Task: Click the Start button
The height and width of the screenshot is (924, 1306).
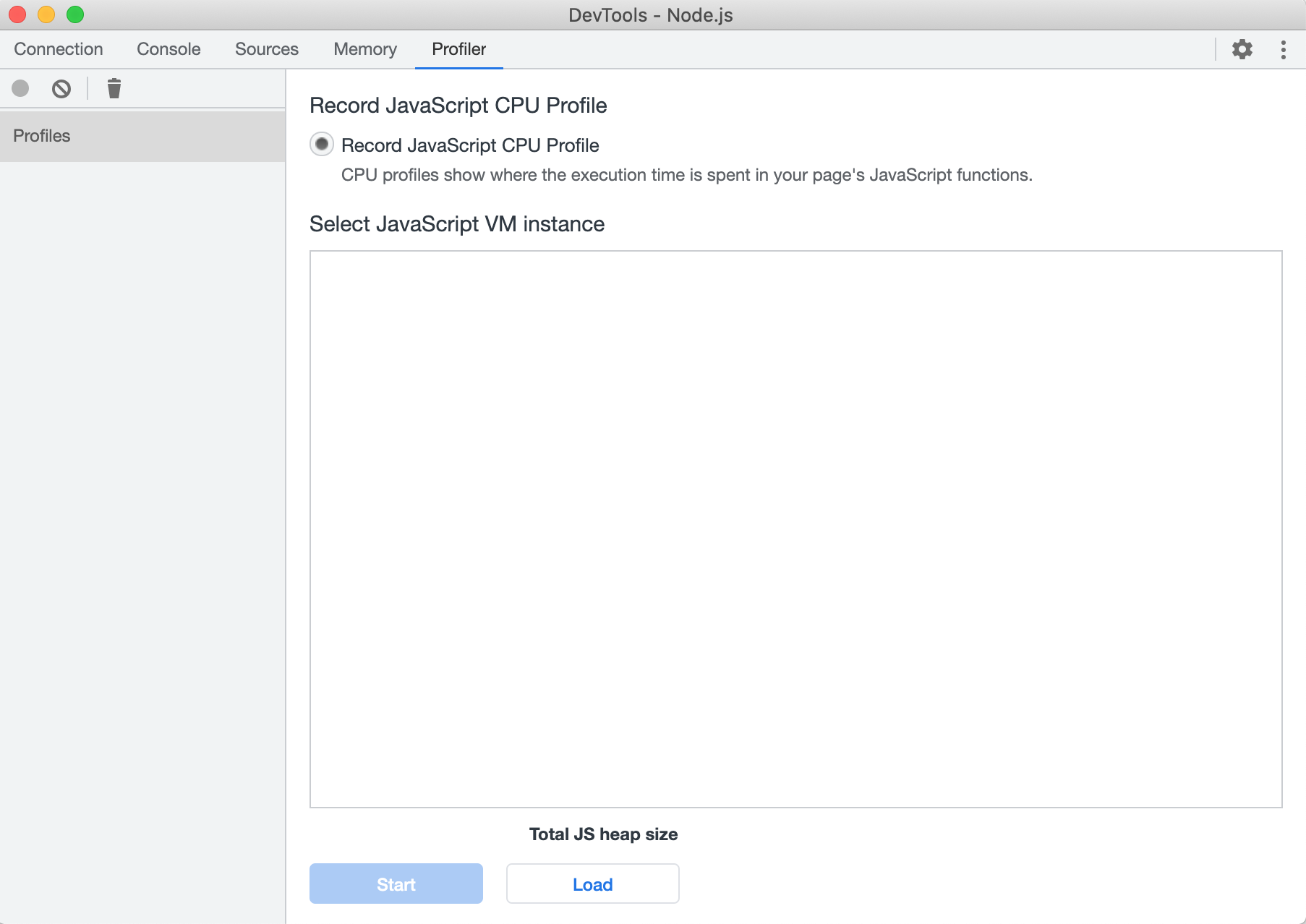Action: point(396,884)
